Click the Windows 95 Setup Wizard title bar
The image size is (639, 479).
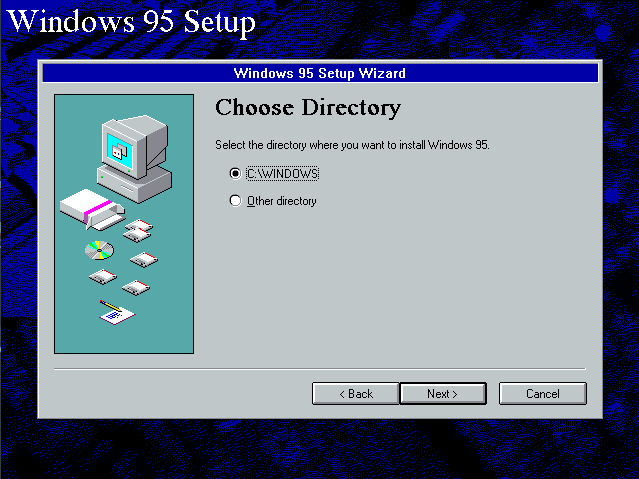[320, 73]
